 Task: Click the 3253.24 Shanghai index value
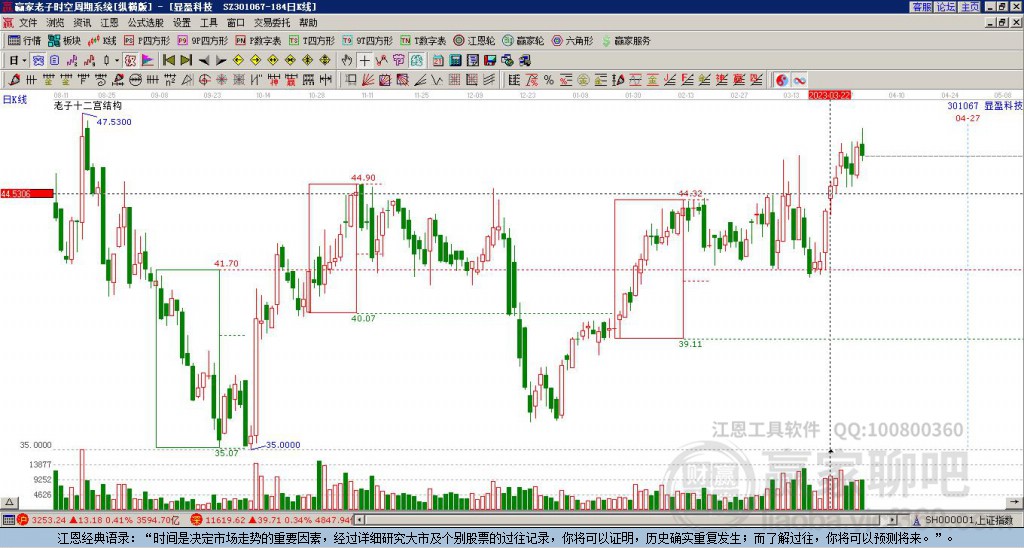point(49,520)
